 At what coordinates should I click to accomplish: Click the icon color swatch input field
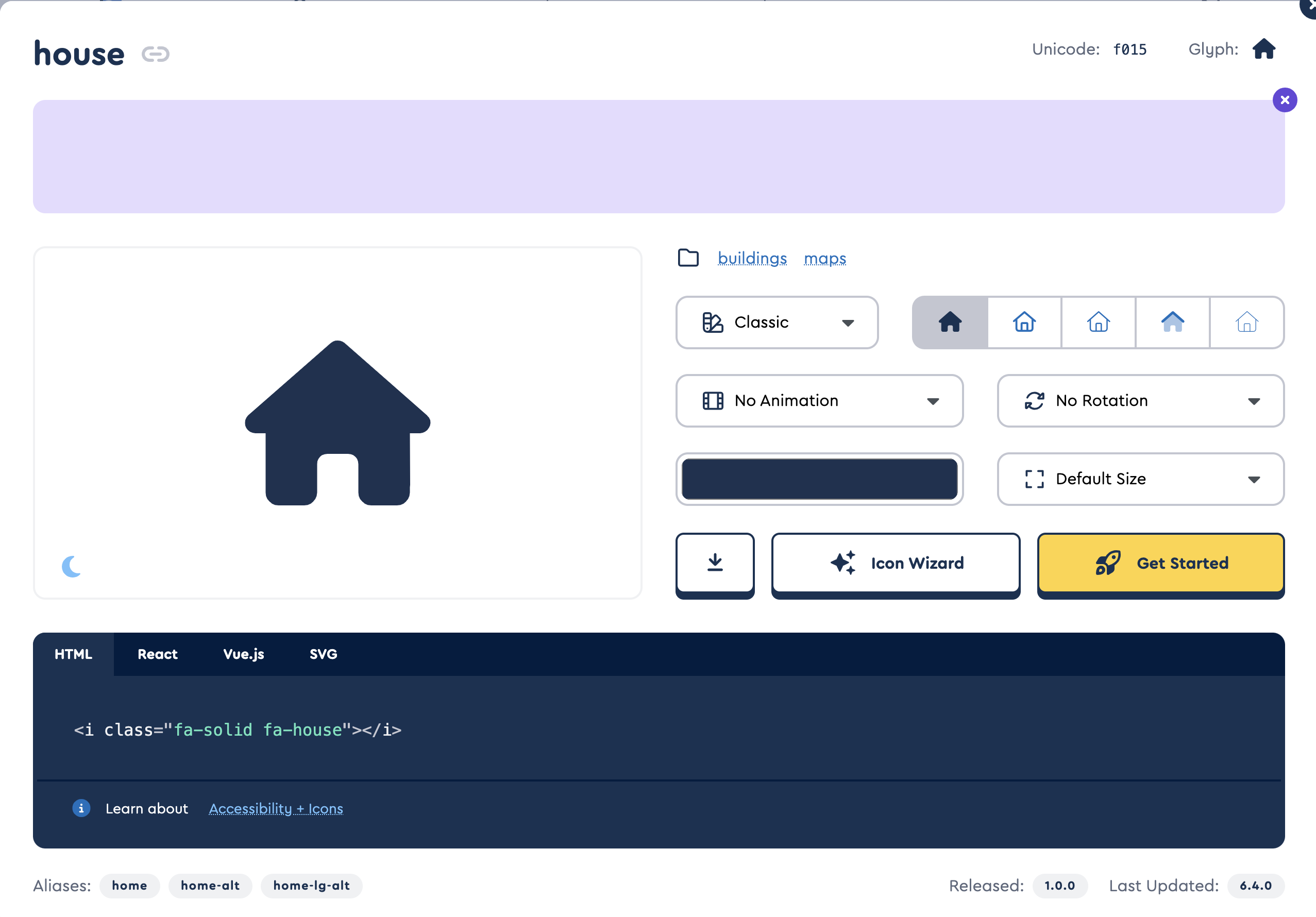[x=819, y=479]
